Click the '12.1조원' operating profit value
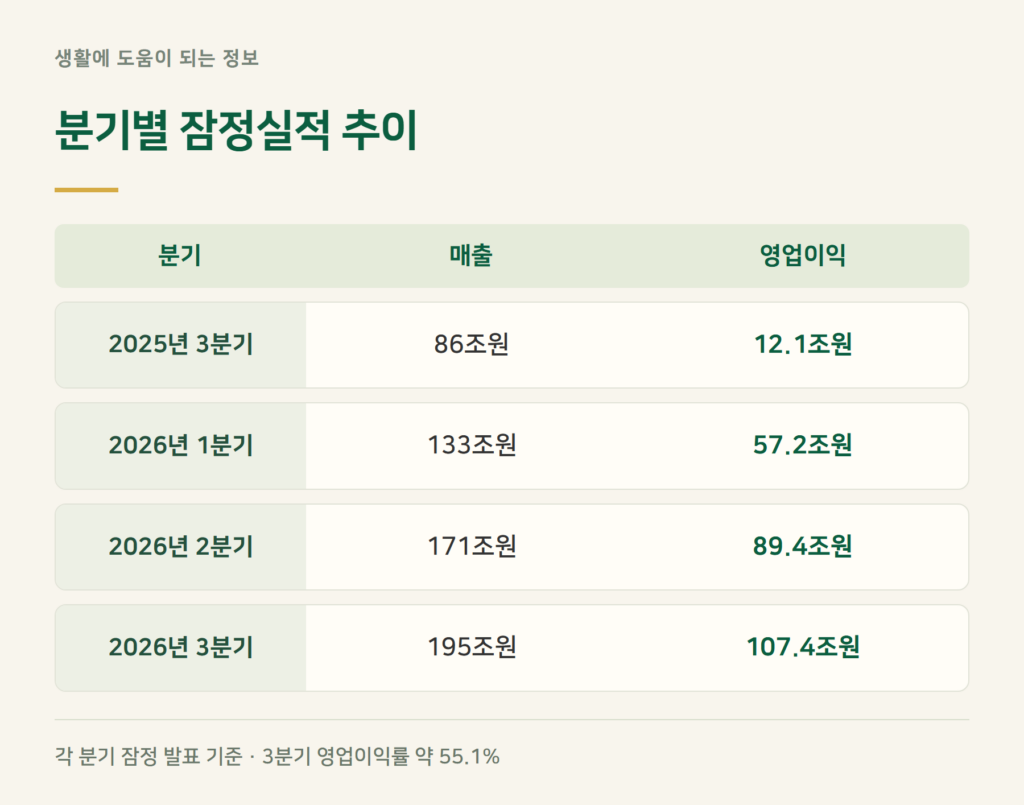Viewport: 1024px width, 805px height. (803, 344)
